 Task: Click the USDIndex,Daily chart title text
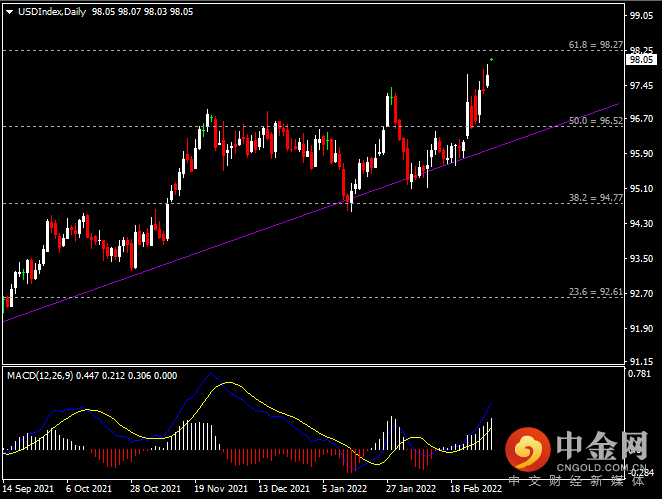52,12
